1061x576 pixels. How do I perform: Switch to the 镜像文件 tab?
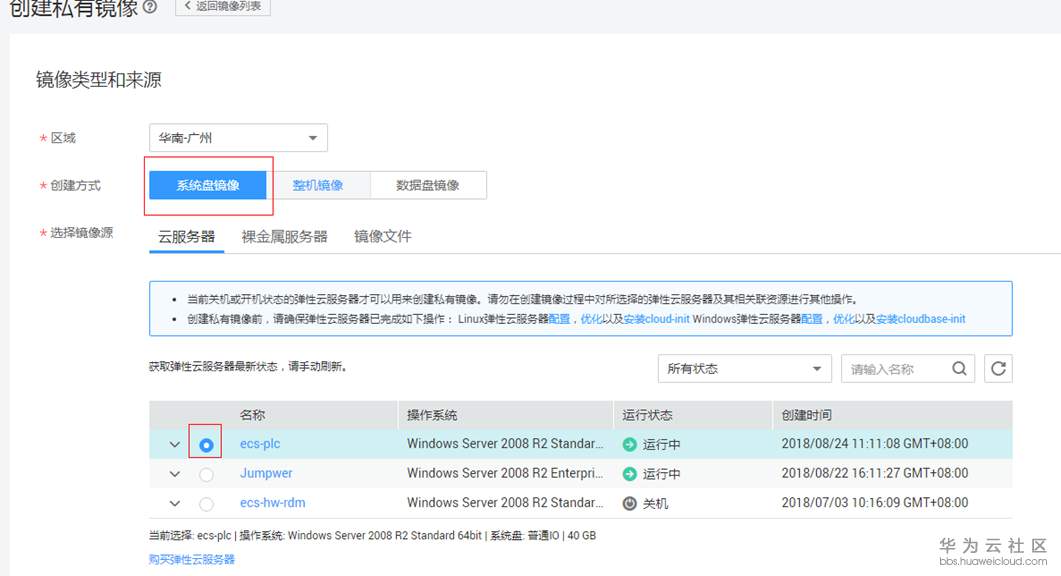tap(382, 236)
